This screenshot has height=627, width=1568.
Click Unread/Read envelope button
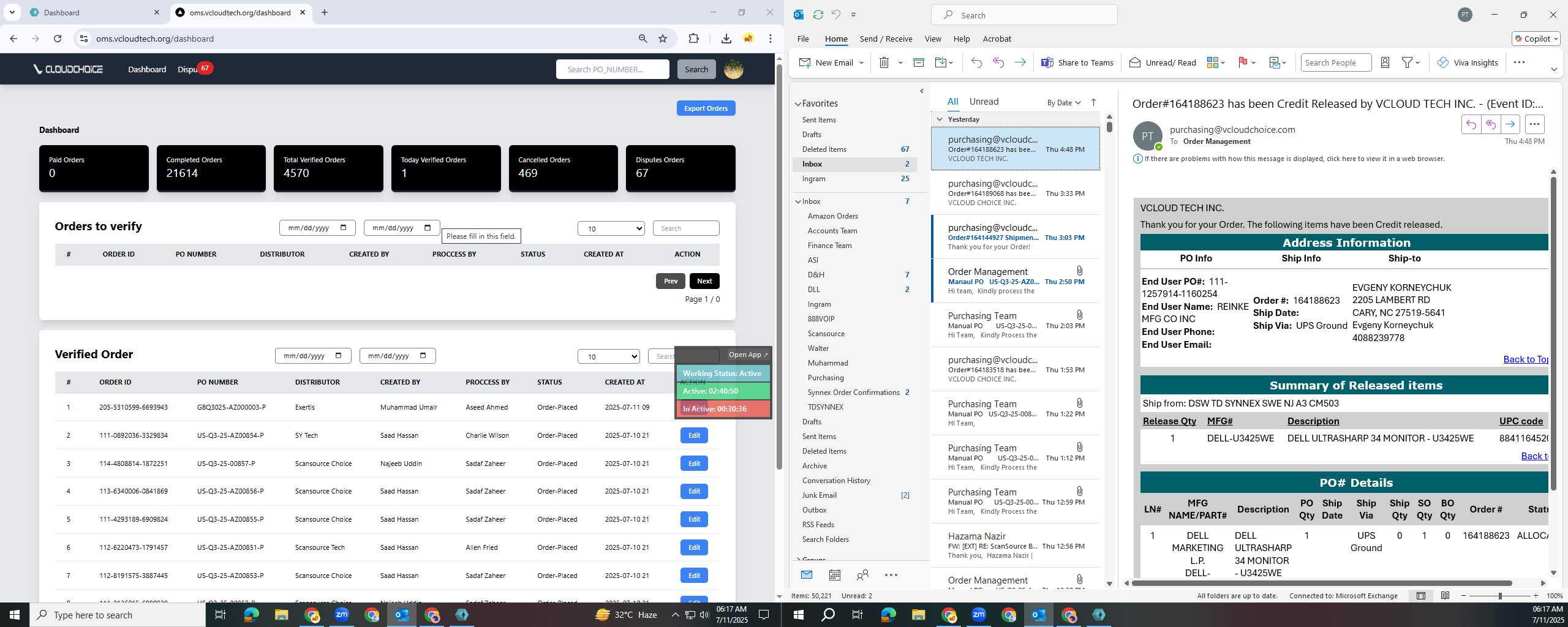(x=1162, y=62)
